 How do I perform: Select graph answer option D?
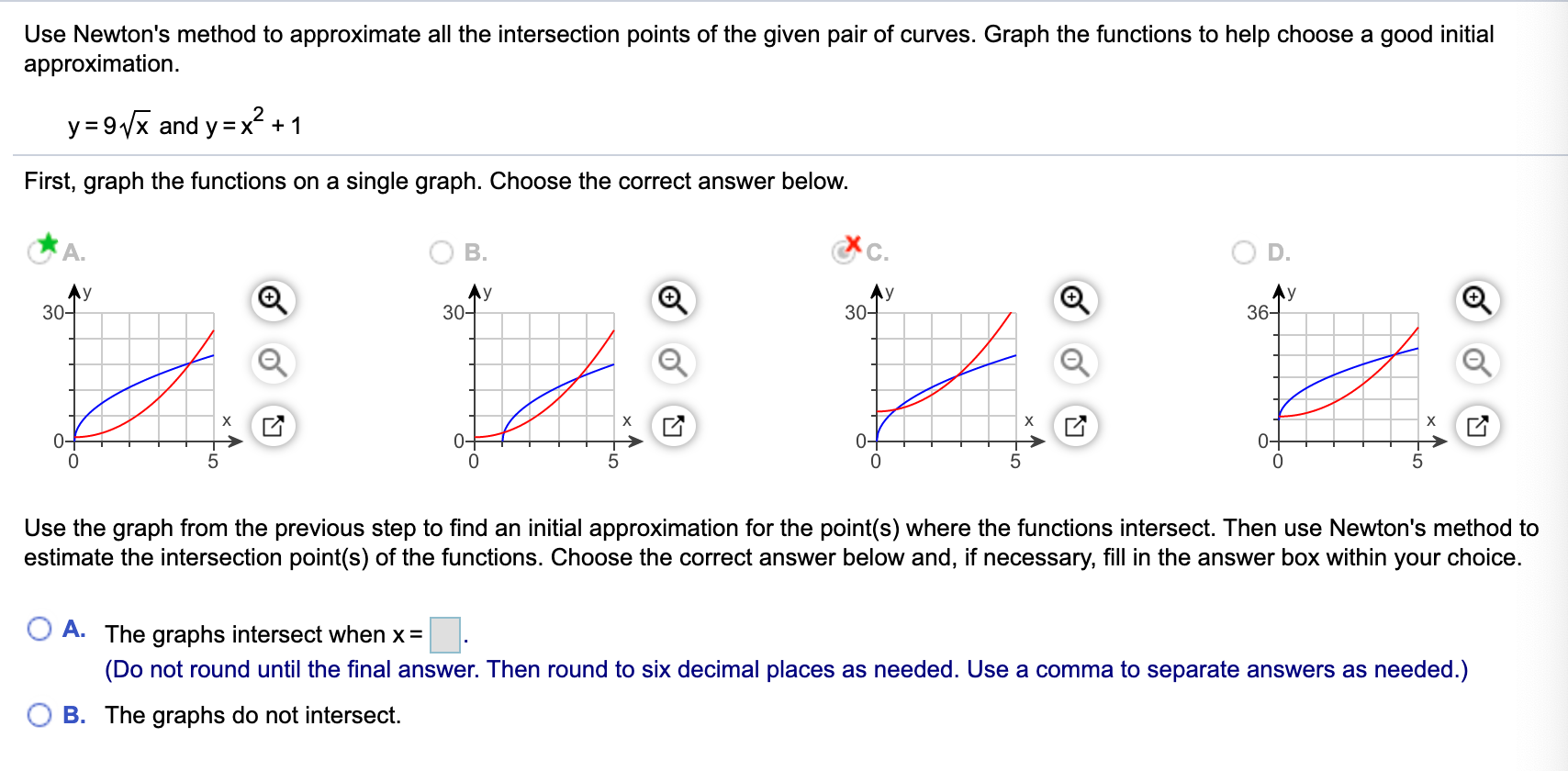pyautogui.click(x=1245, y=253)
